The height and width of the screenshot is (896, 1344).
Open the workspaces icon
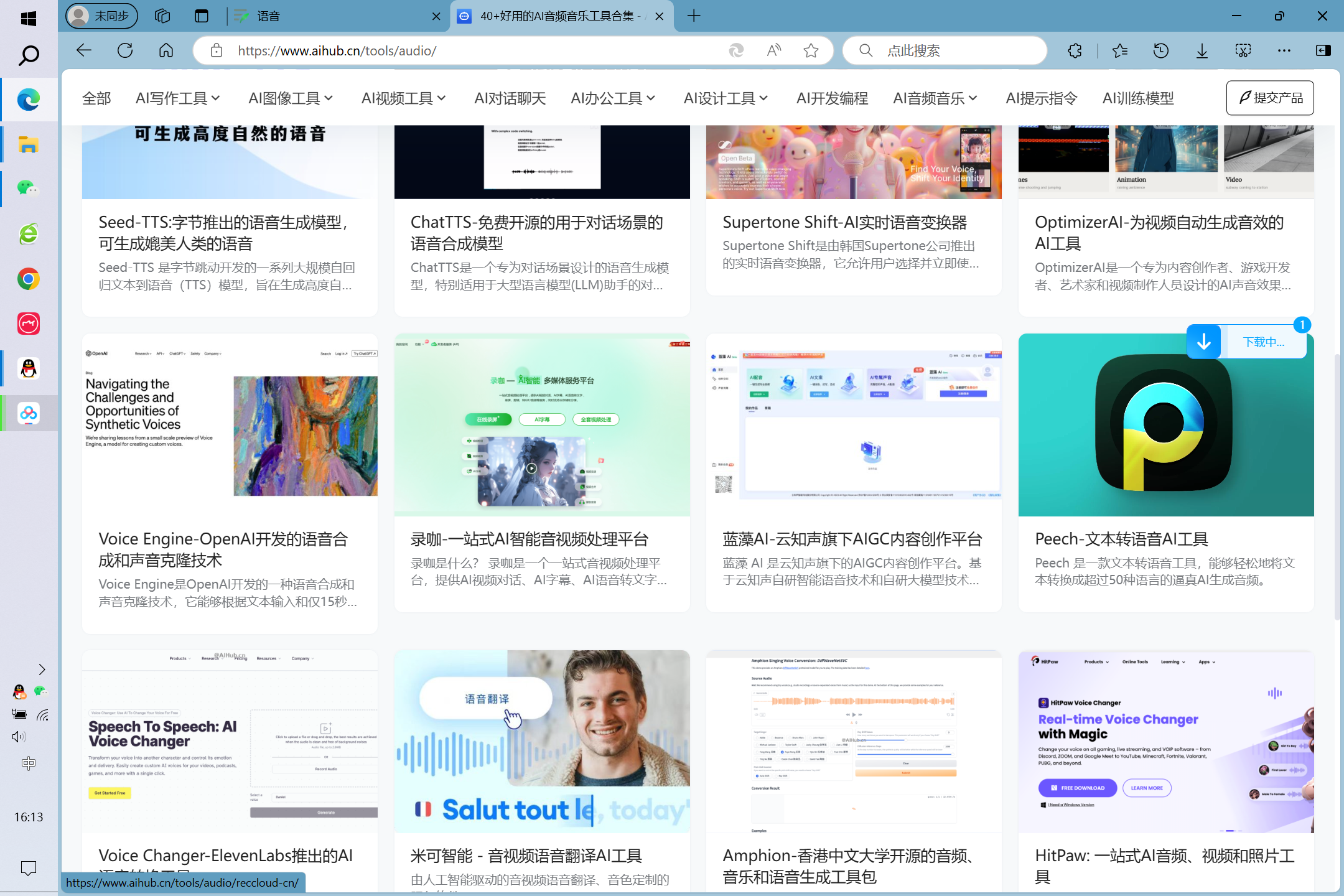click(162, 16)
